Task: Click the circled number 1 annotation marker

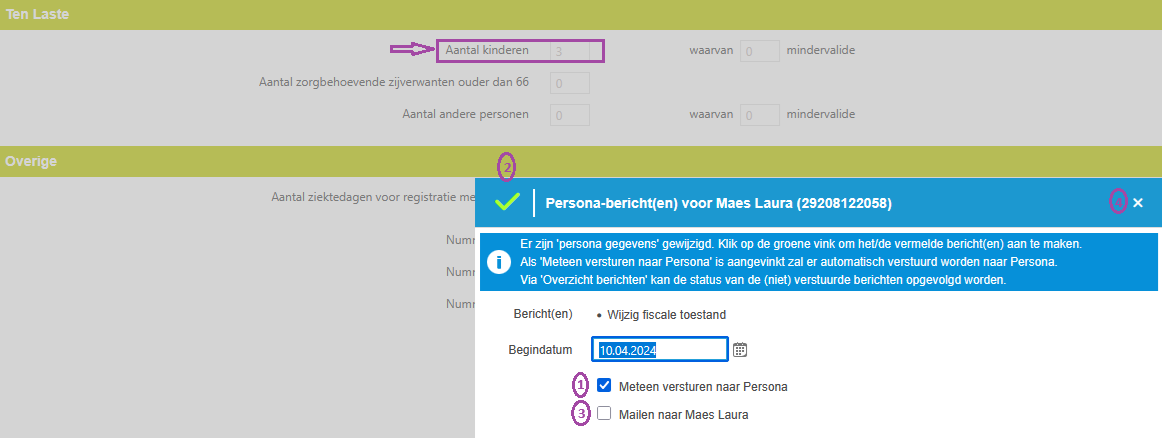Action: 580,385
